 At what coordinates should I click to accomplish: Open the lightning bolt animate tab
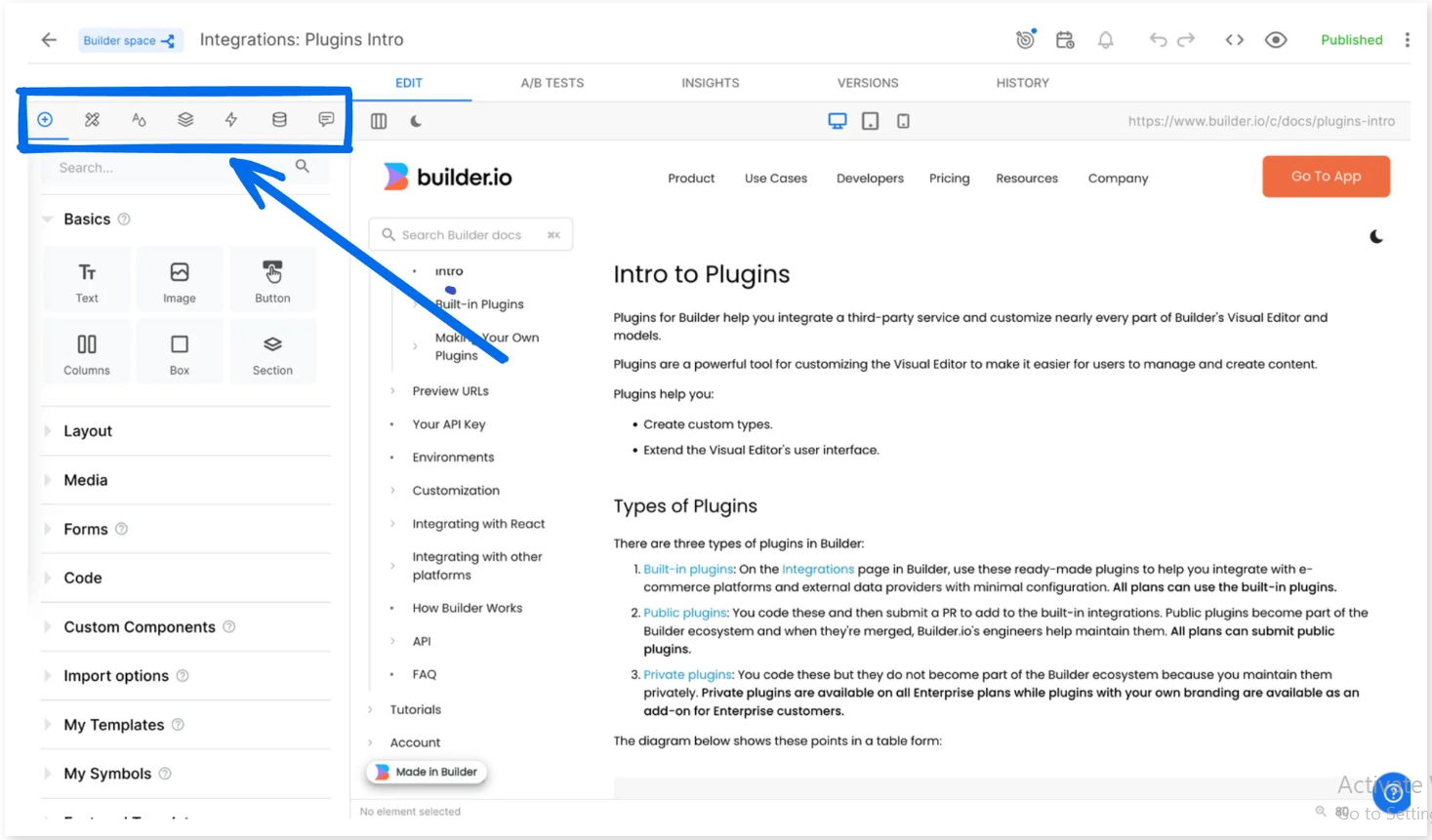(x=231, y=119)
